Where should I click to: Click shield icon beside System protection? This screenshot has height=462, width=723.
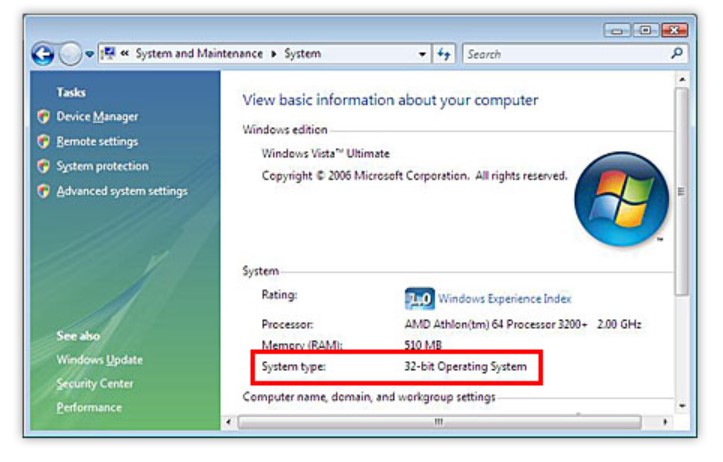pyautogui.click(x=43, y=166)
